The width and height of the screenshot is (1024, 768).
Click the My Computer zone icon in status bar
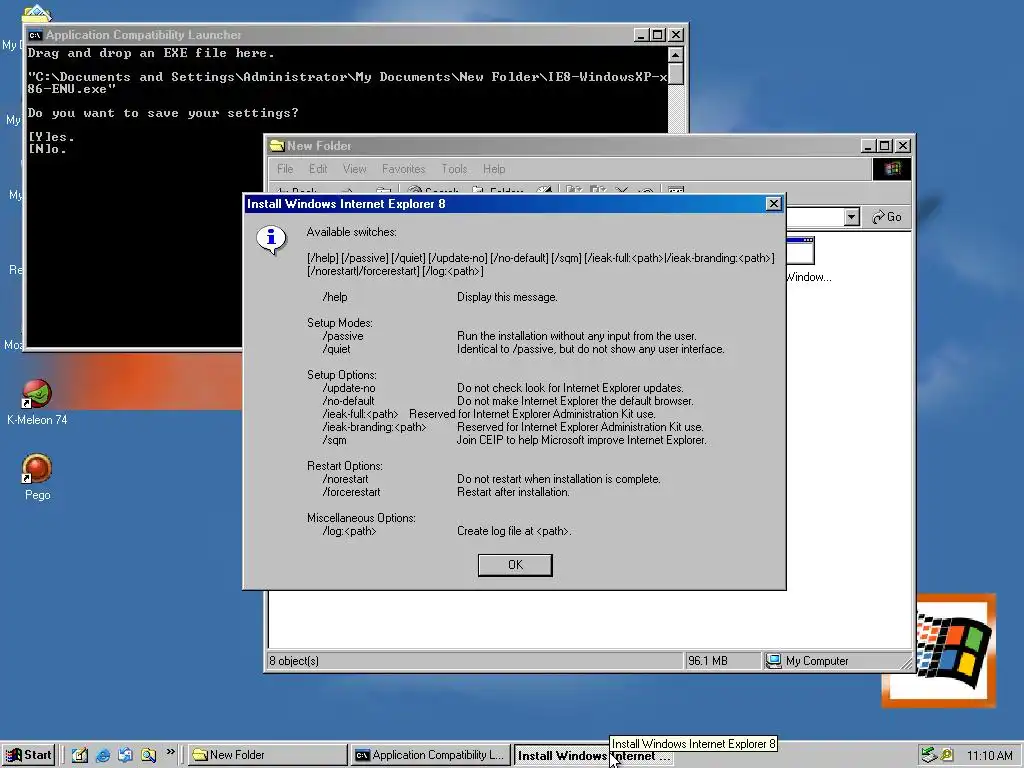pyautogui.click(x=773, y=661)
